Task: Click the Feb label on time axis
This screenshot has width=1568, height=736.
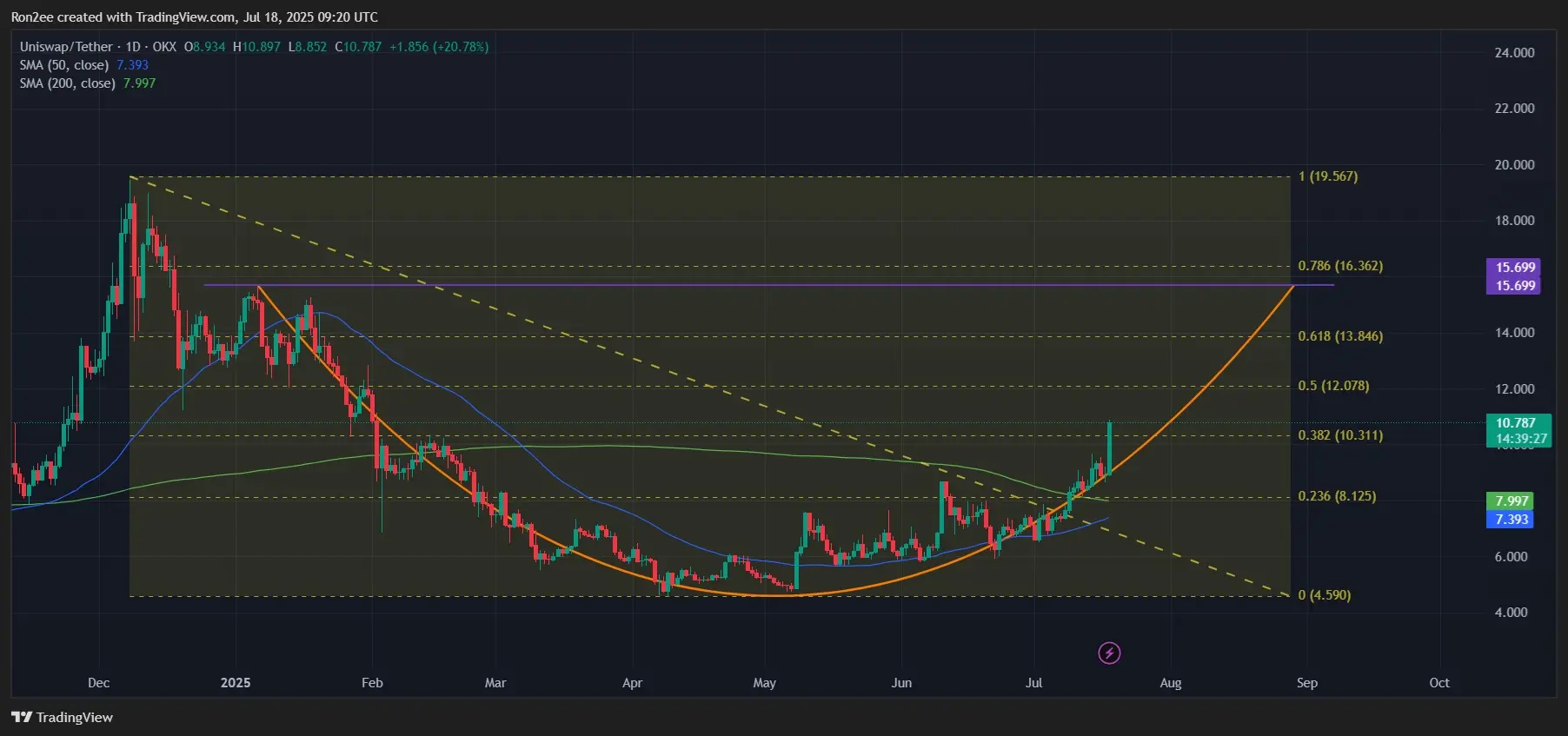Action: (x=372, y=683)
